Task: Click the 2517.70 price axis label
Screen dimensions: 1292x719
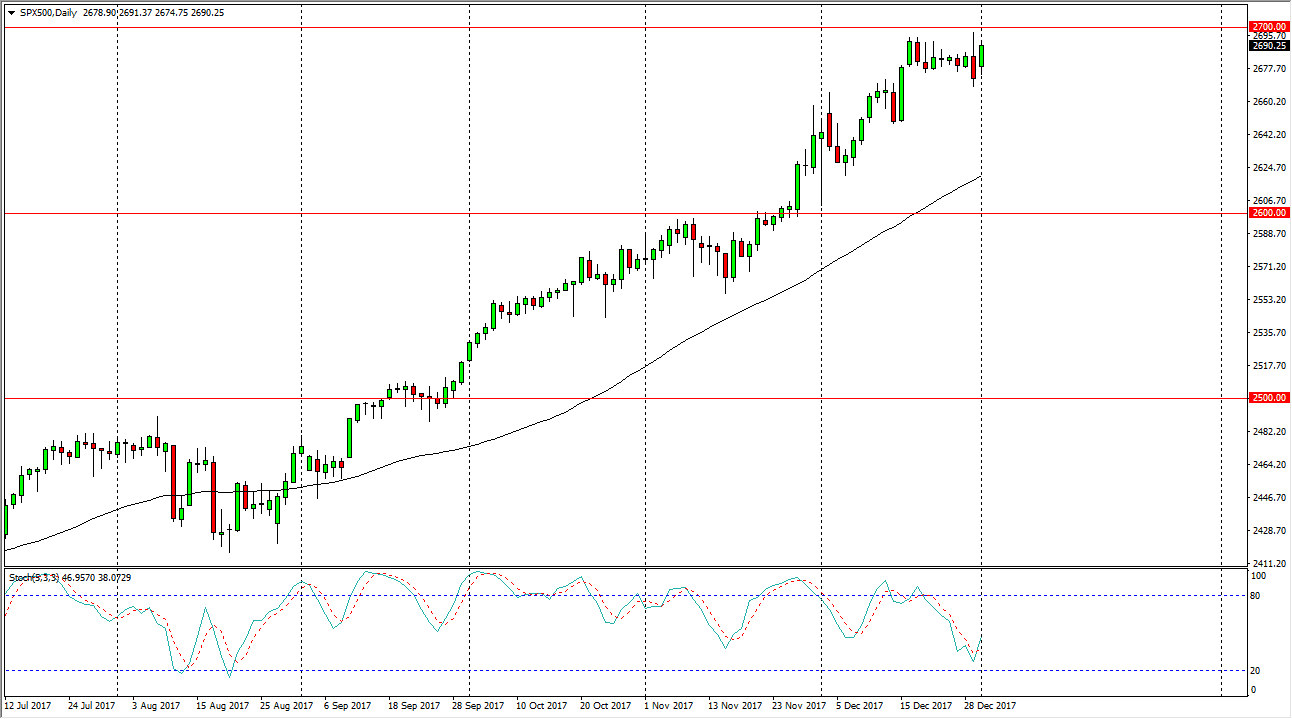Action: click(x=1267, y=366)
